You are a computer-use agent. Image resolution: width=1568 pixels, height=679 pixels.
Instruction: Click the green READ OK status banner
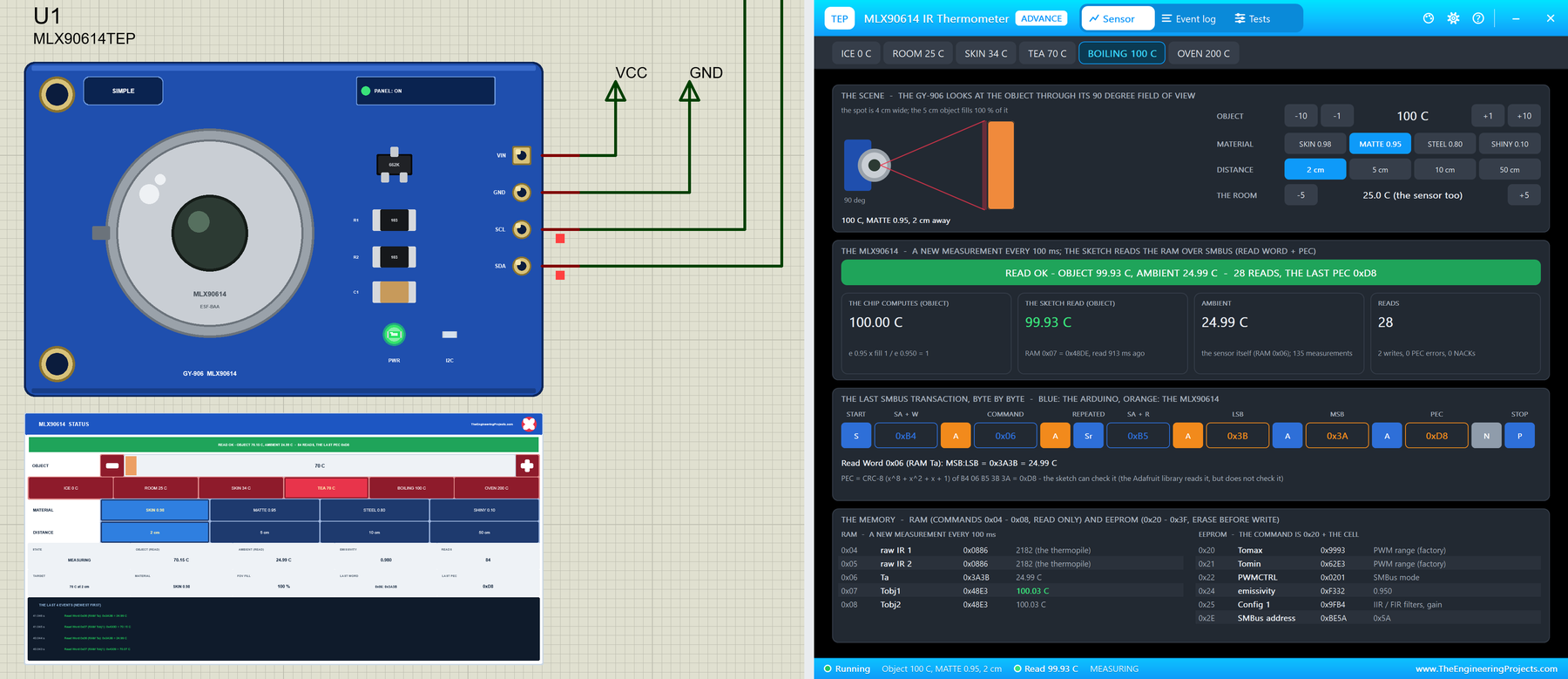pyautogui.click(x=1191, y=273)
